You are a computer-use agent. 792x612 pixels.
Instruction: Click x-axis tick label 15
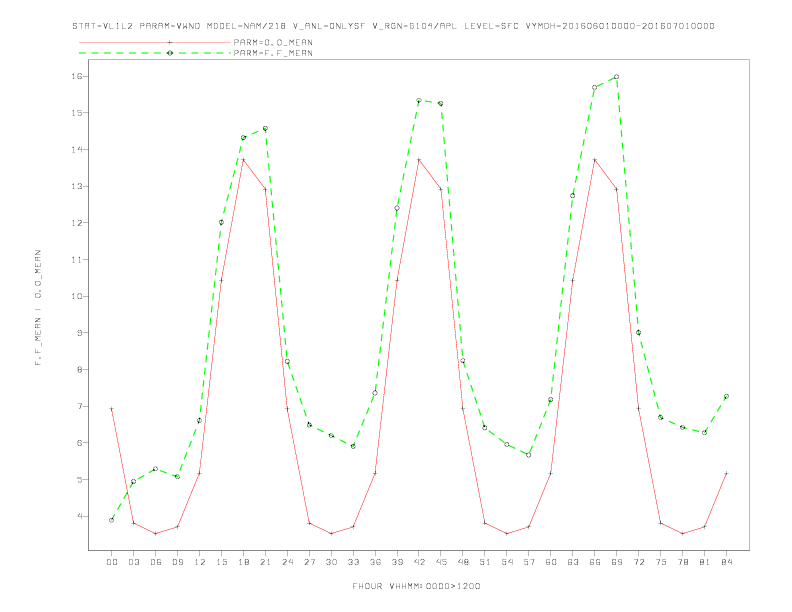point(221,562)
